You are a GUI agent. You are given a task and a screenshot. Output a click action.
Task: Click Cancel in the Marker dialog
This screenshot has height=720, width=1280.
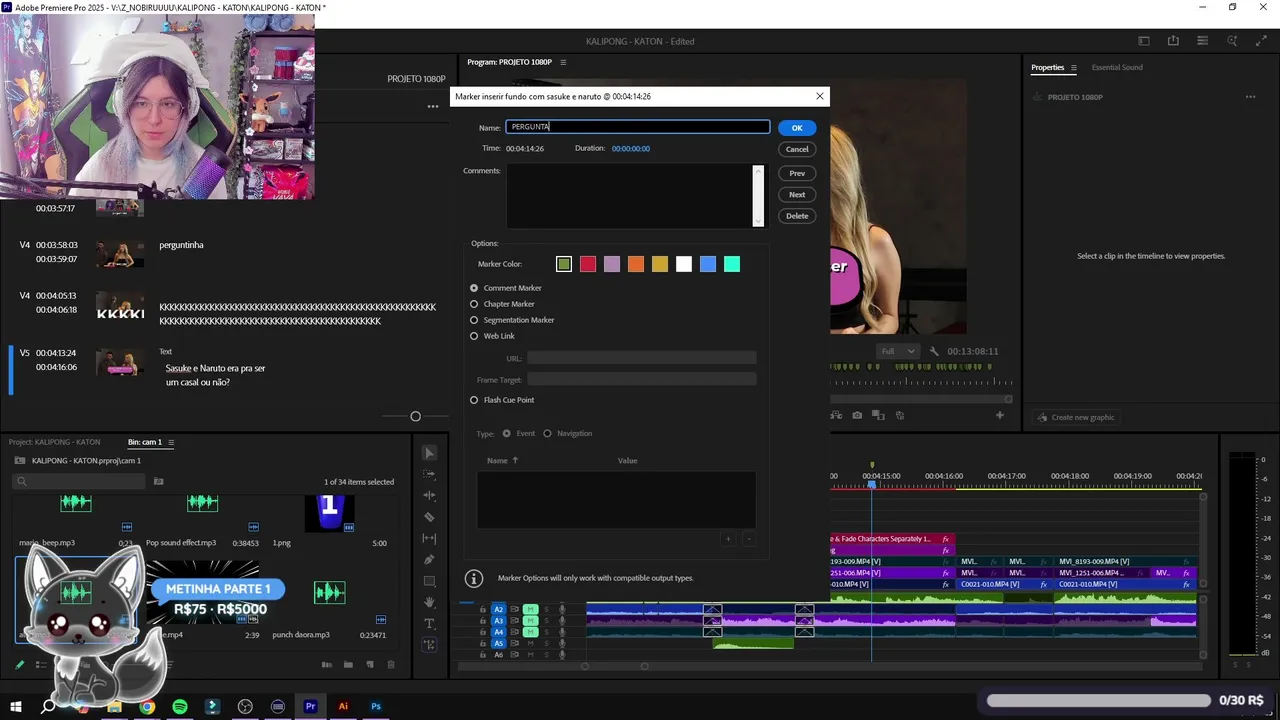coord(797,149)
